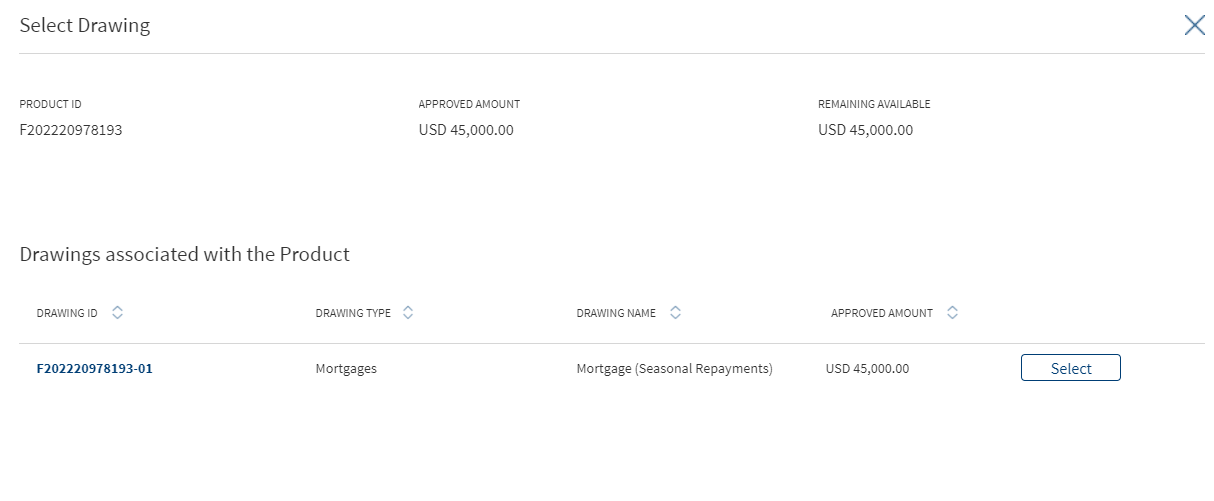Click the top Approved Amount value
The height and width of the screenshot is (501, 1214).
pyautogui.click(x=466, y=130)
